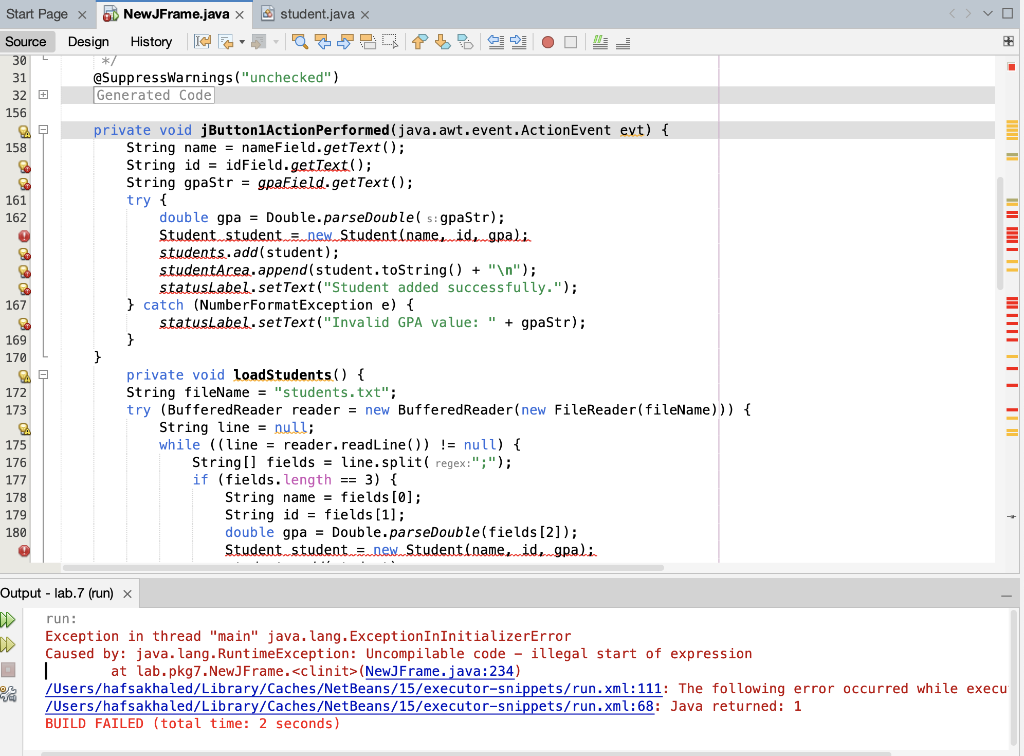Collapse the jButton1ActionPerformed method fold

(x=43, y=130)
